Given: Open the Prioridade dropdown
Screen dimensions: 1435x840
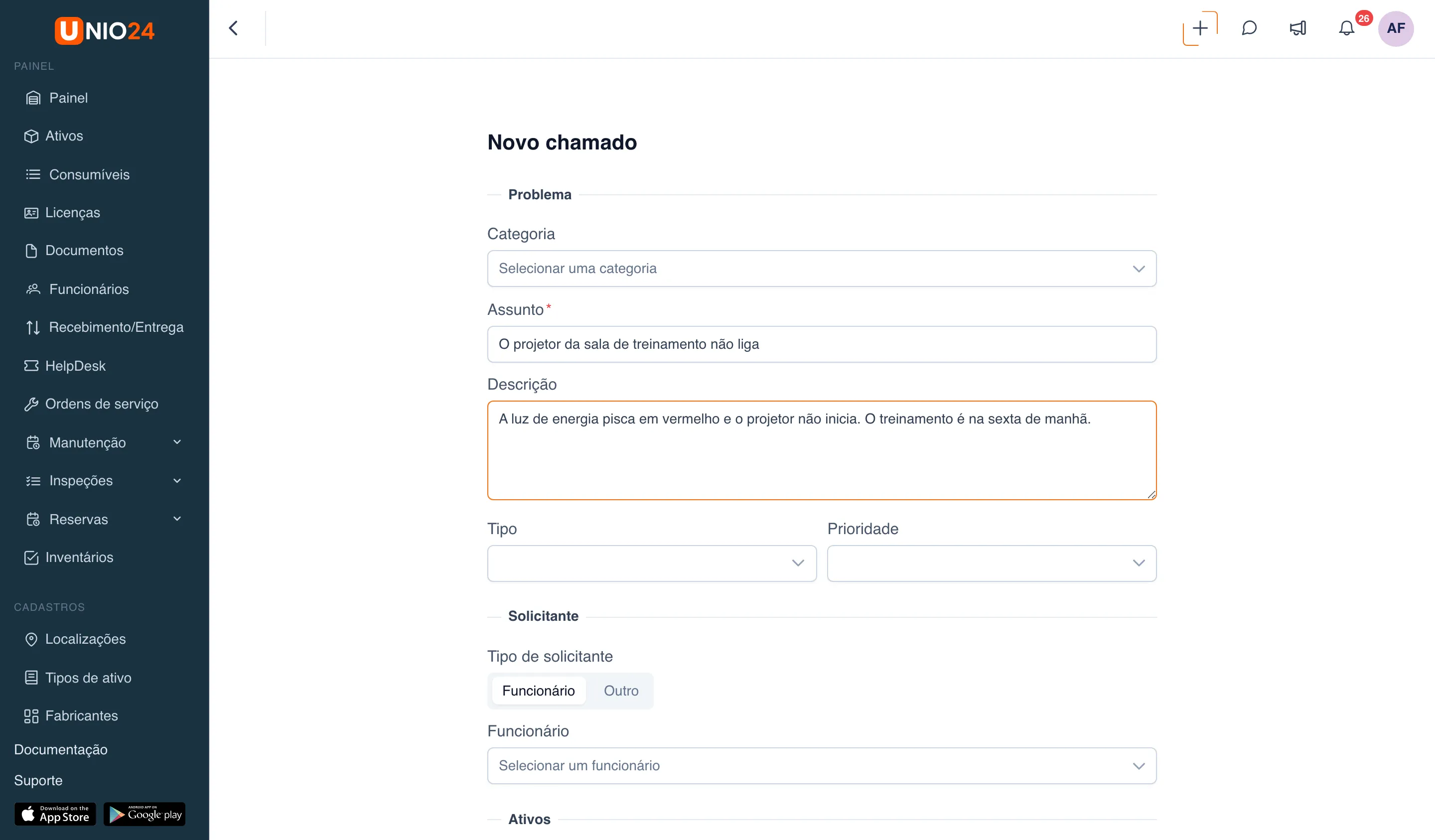Looking at the screenshot, I should [992, 563].
